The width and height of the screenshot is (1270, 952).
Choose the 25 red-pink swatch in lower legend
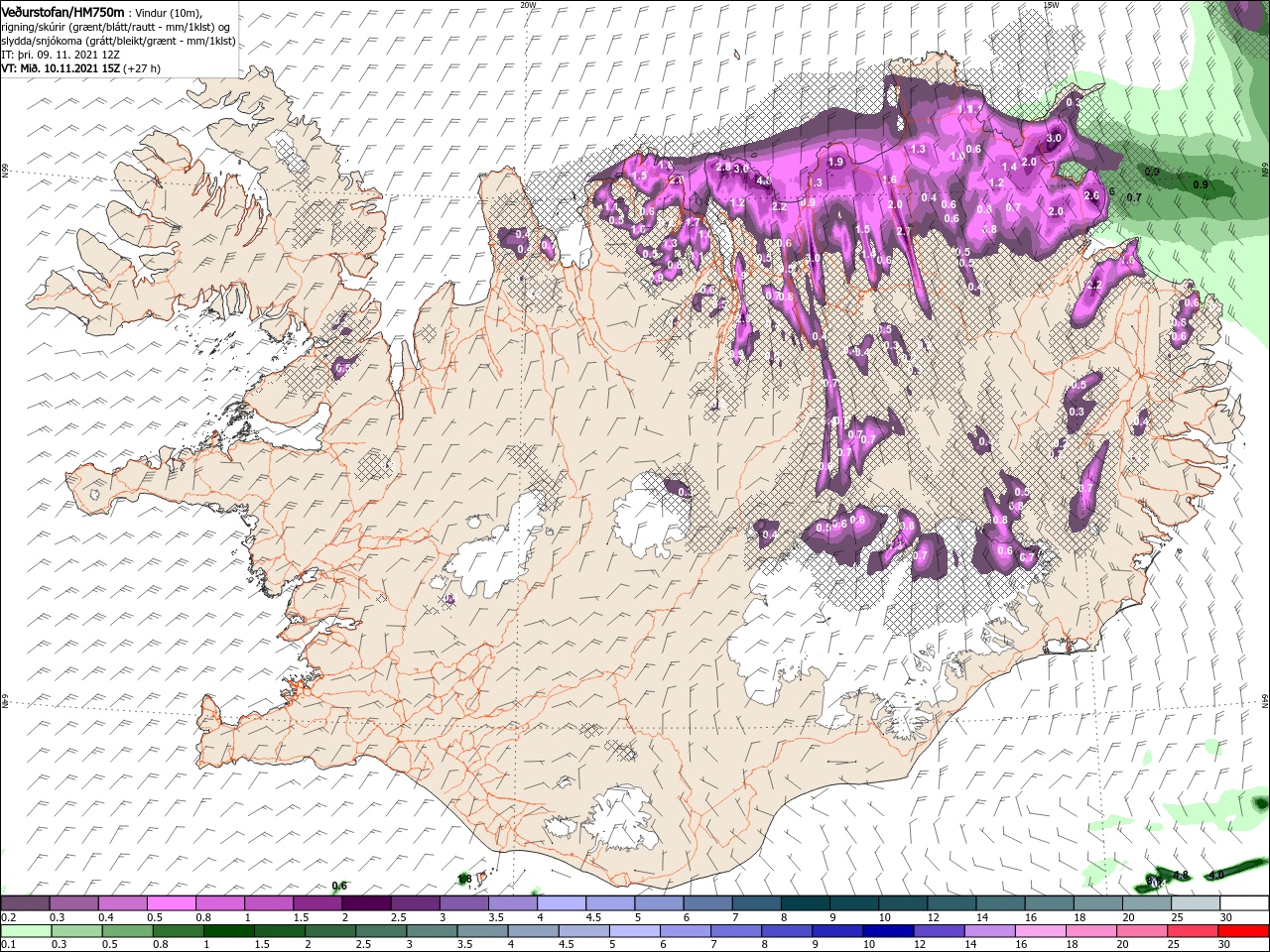tap(1192, 931)
